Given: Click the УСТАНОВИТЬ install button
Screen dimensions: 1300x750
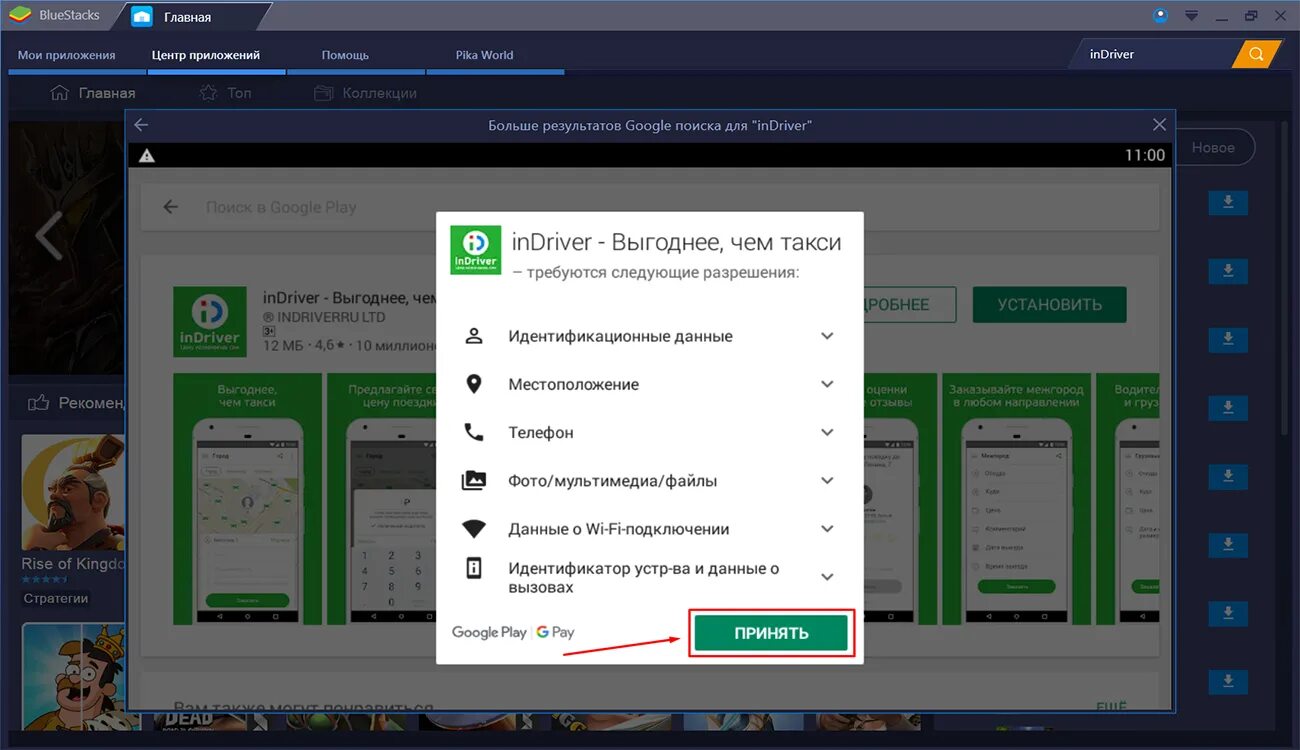Looking at the screenshot, I should point(1049,305).
